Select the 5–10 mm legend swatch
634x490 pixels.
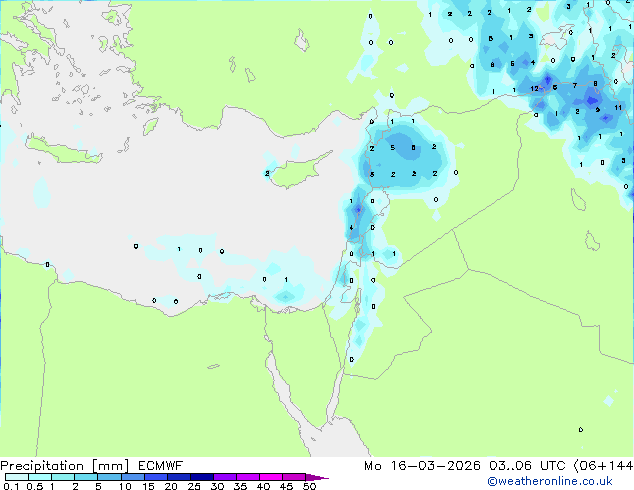[x=109, y=477]
